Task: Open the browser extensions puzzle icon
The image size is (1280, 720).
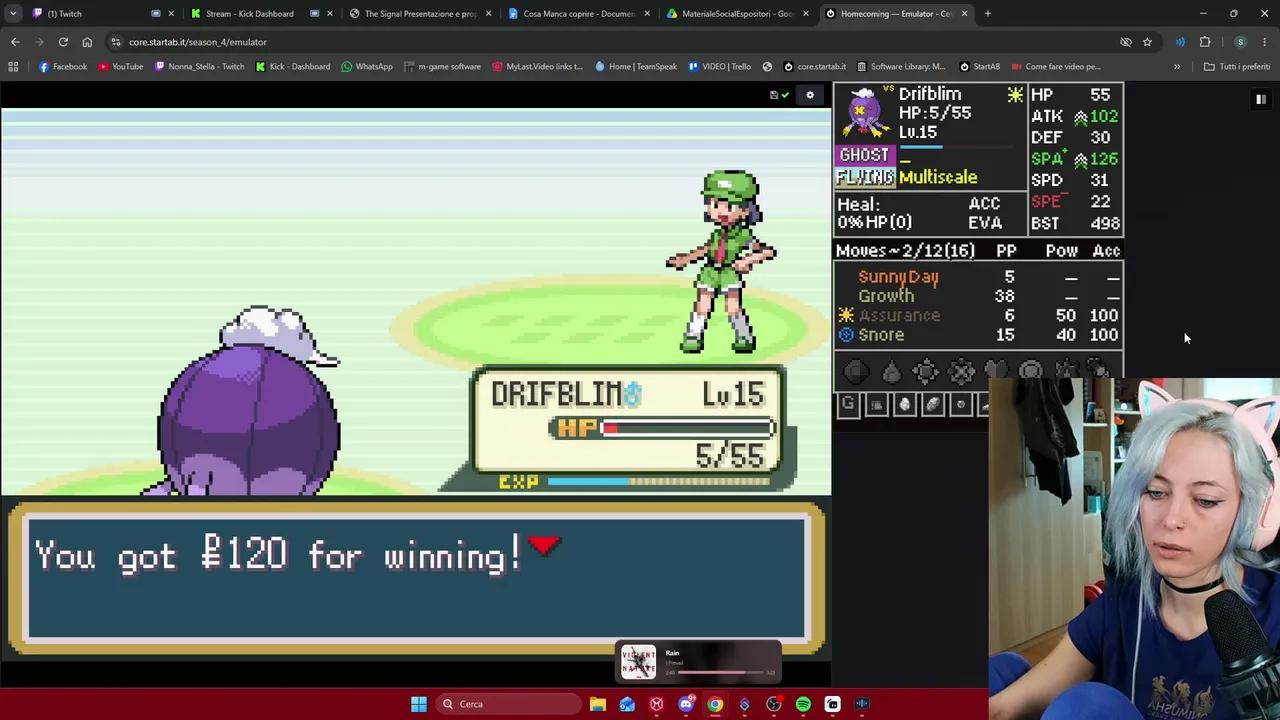Action: tap(1205, 42)
